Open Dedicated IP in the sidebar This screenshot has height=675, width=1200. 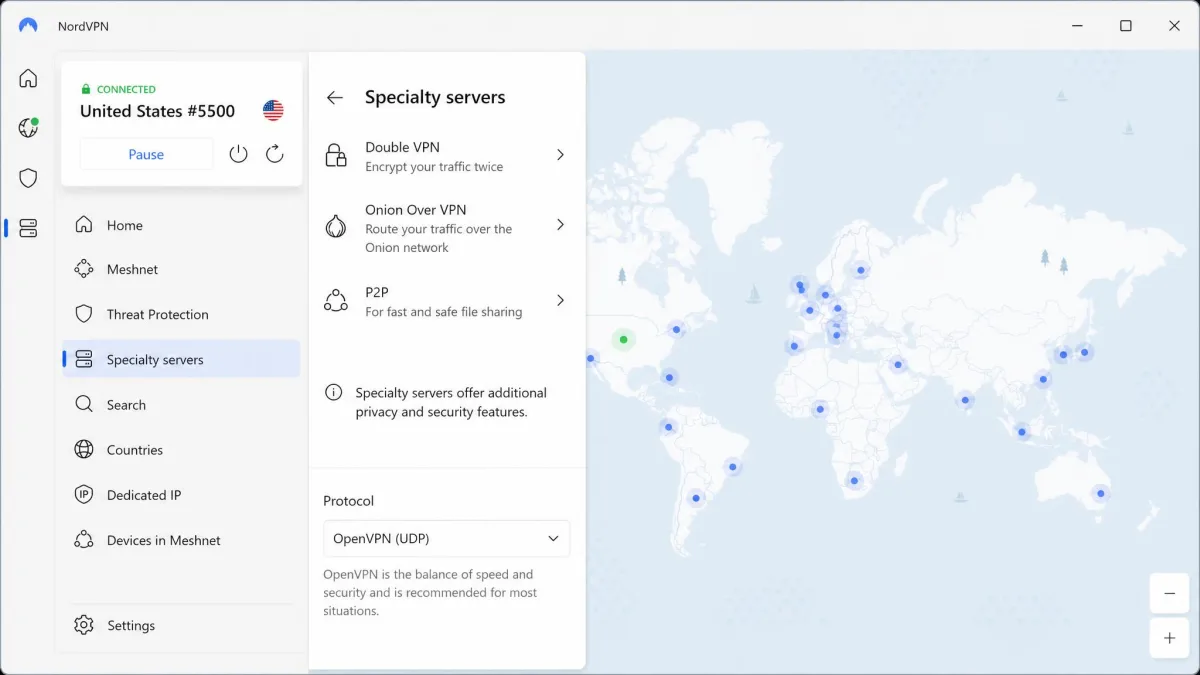pos(181,494)
